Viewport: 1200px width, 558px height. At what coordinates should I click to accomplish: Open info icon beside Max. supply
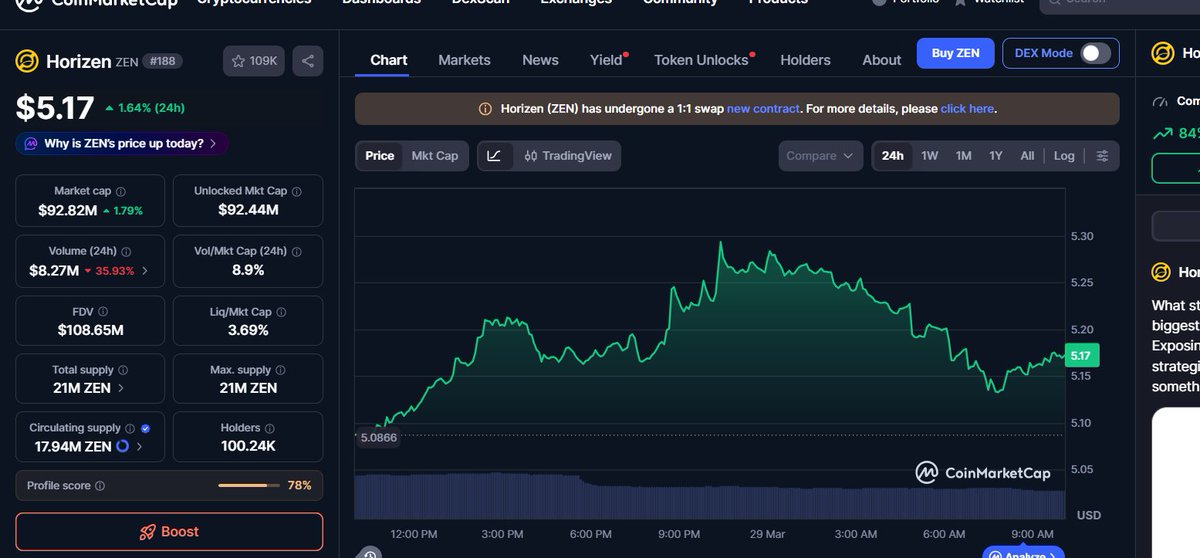point(281,370)
